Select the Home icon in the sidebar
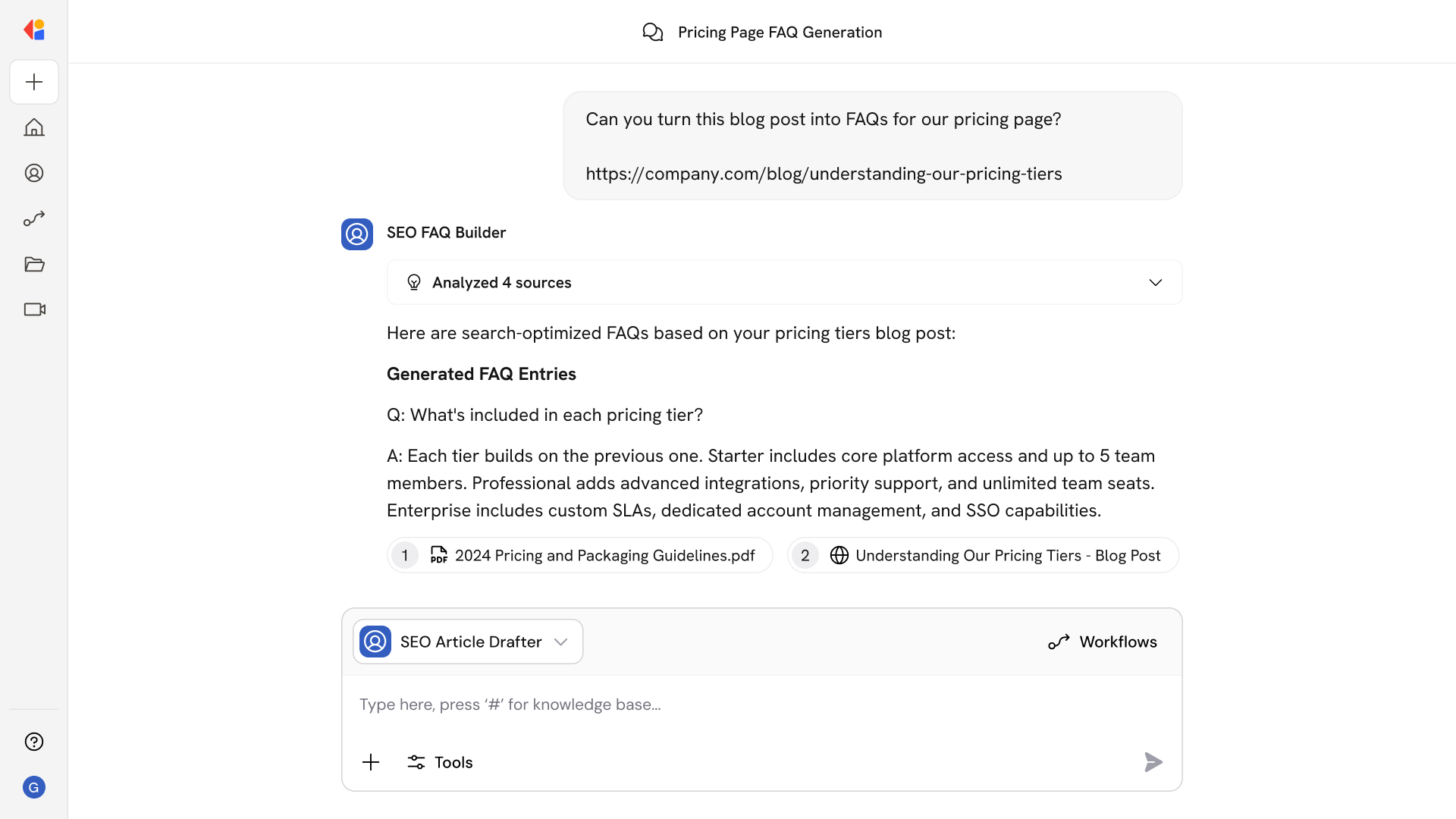 tap(33, 127)
